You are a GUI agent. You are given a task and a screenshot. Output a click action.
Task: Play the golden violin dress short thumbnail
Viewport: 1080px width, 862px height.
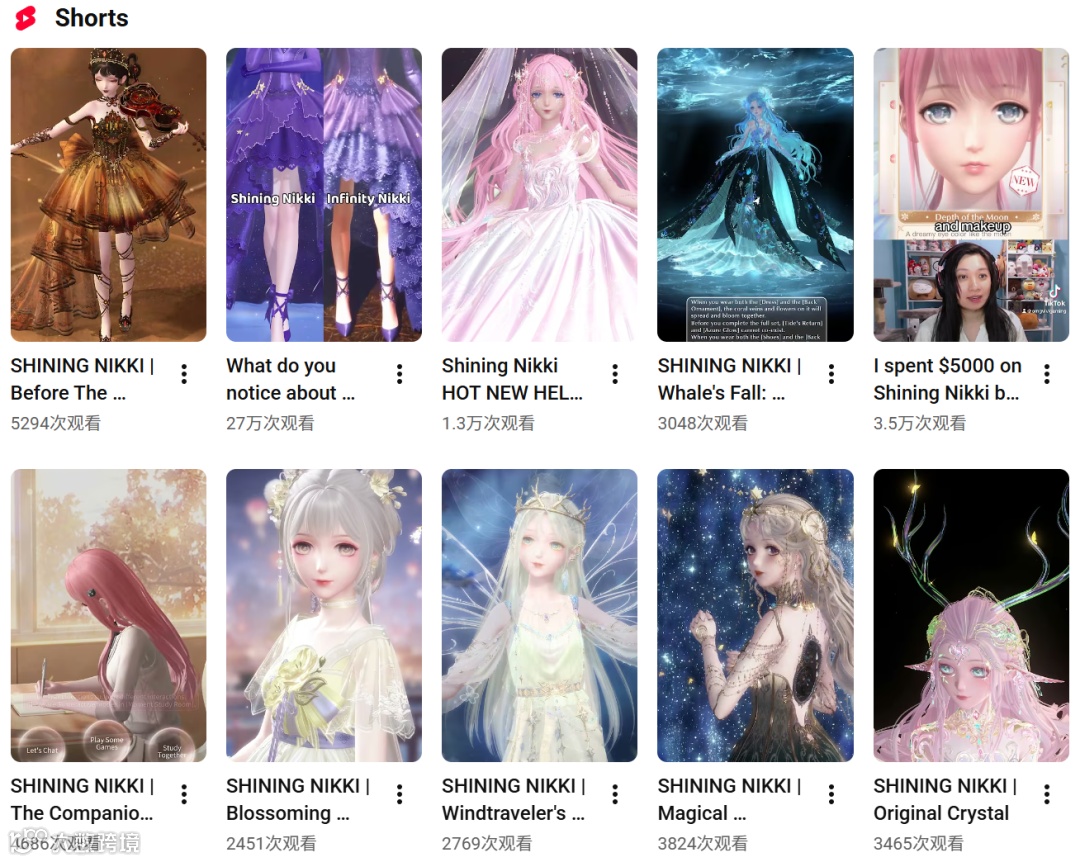click(108, 194)
